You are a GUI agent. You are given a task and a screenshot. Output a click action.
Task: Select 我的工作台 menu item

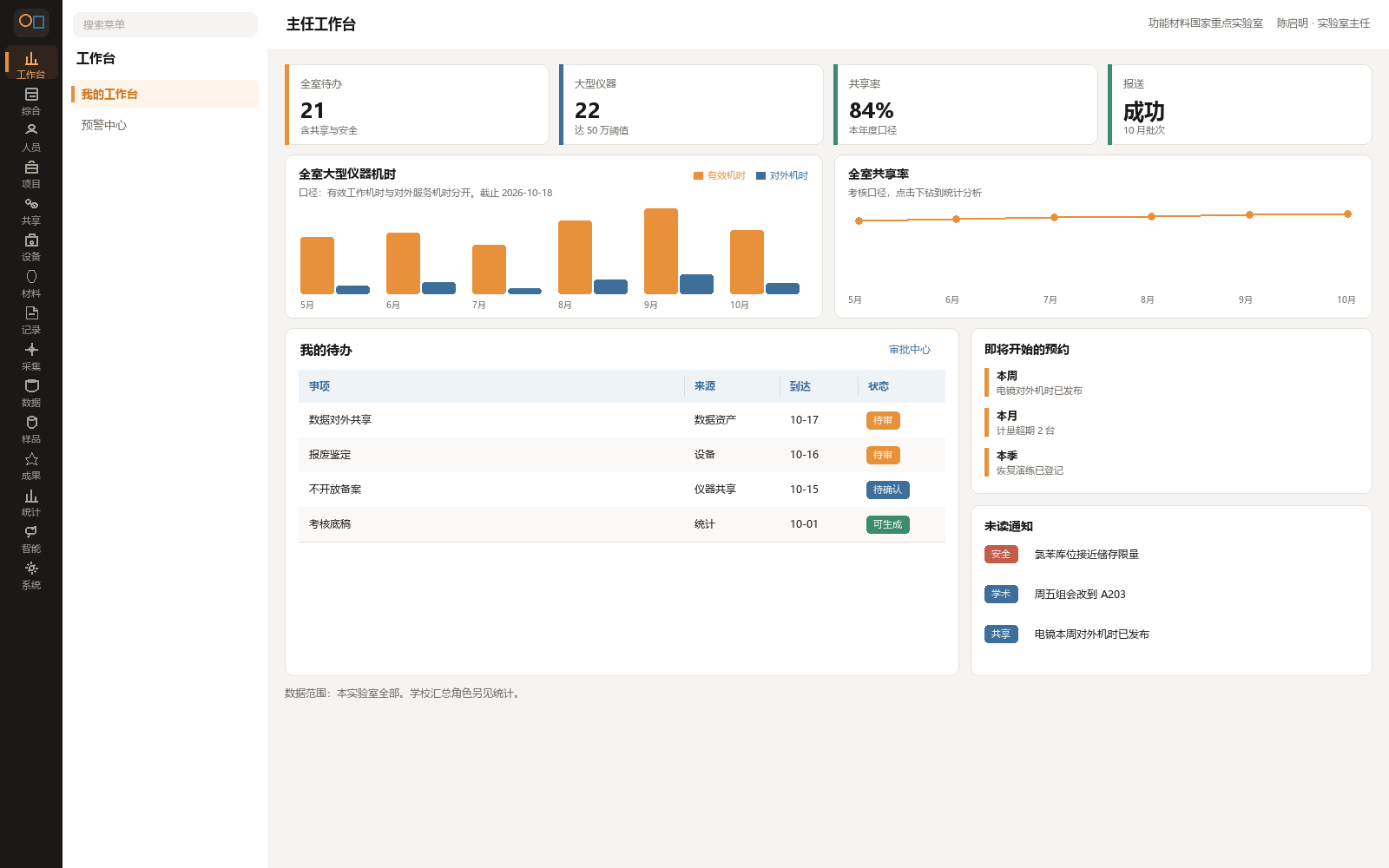(165, 94)
